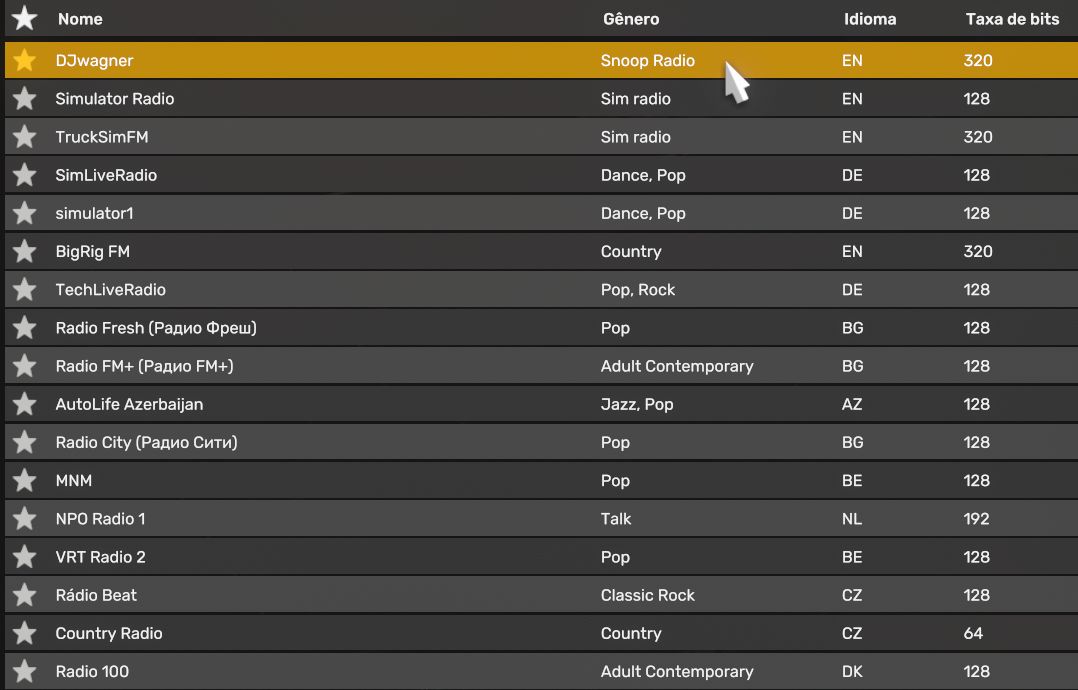Add AutoLife Azerbaijan to favorites

(x=25, y=404)
